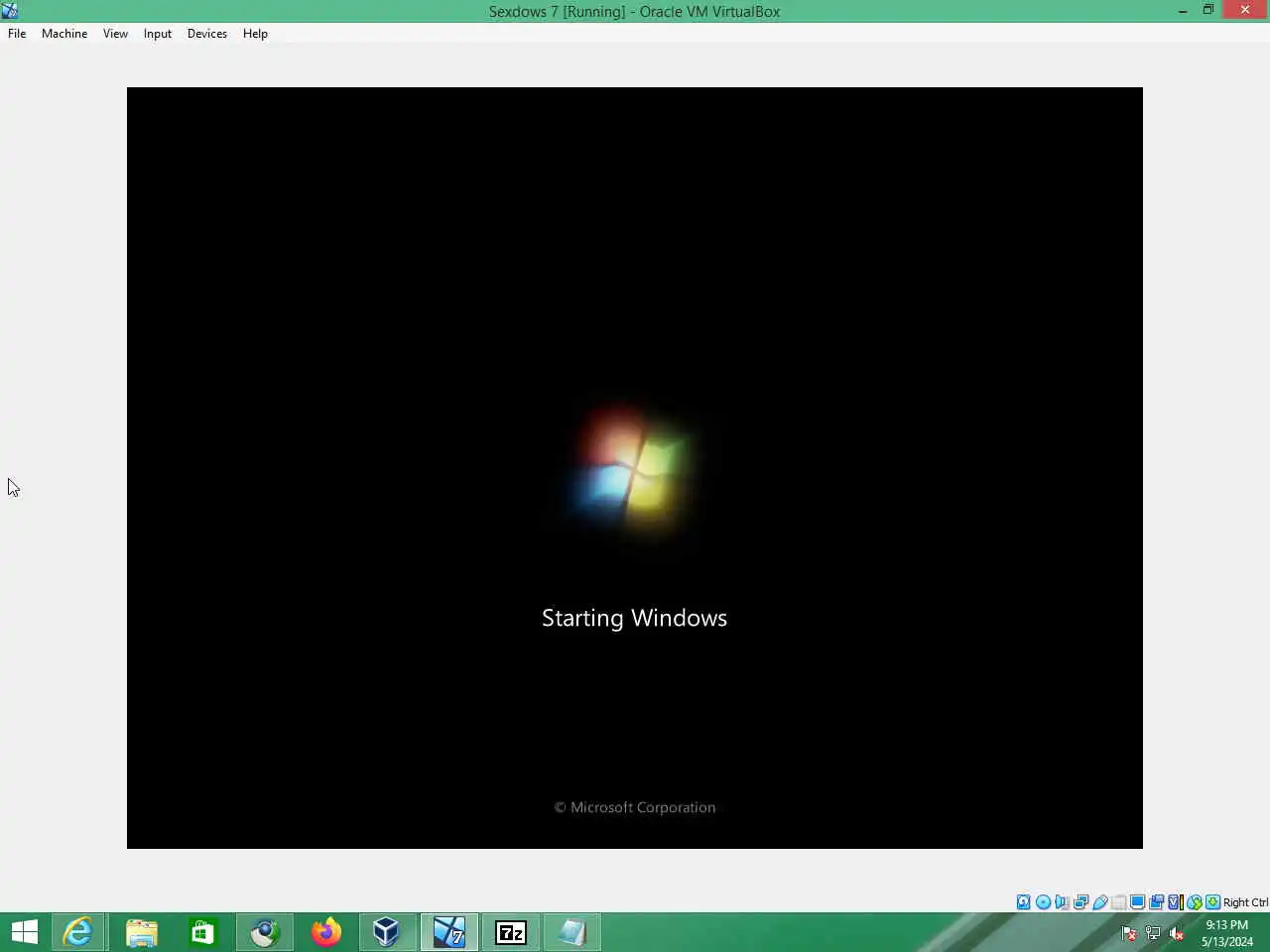This screenshot has height=952, width=1270.
Task: Launch Firefox from the taskbar
Action: tap(325, 932)
